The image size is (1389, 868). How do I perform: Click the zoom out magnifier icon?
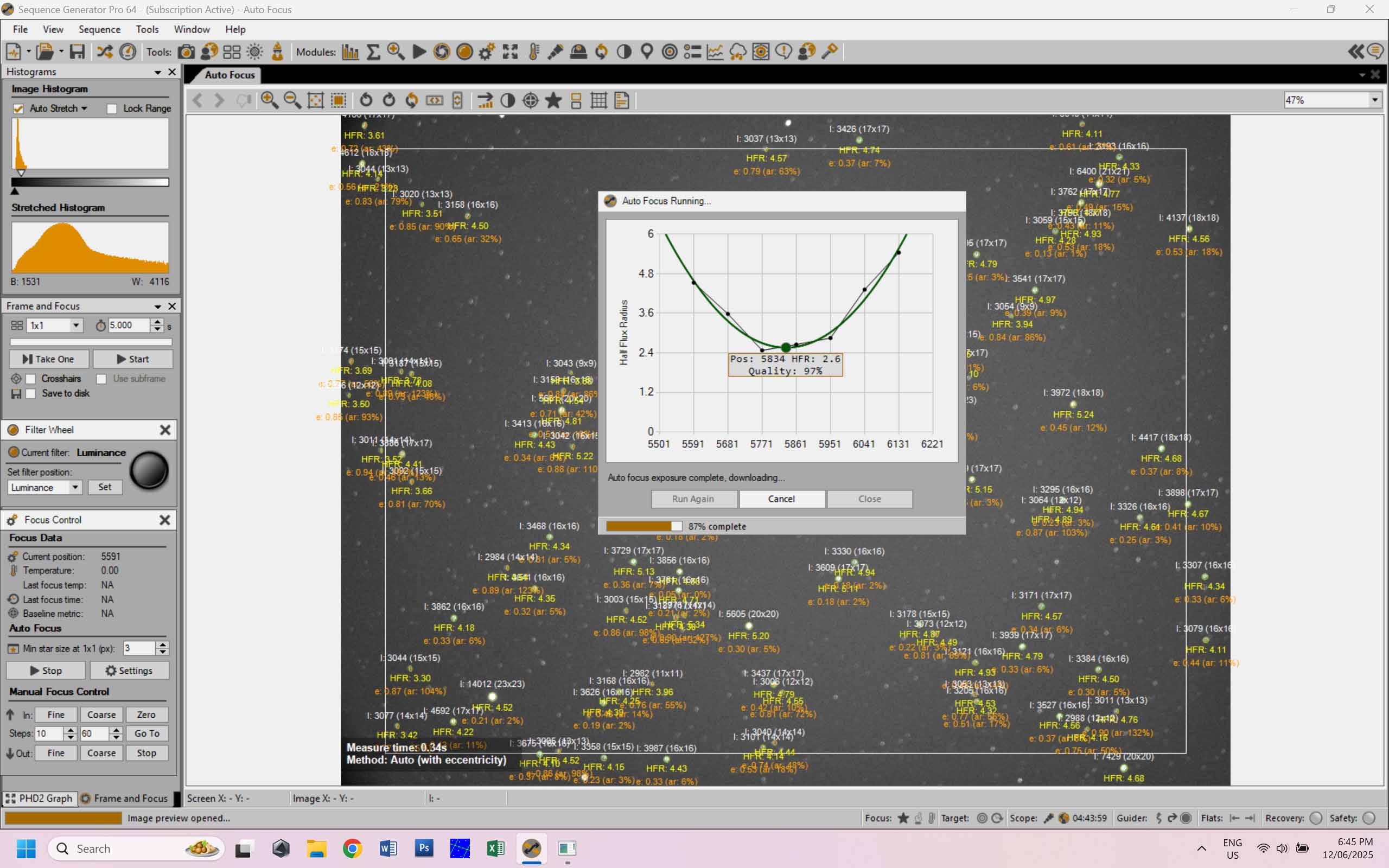pyautogui.click(x=293, y=100)
